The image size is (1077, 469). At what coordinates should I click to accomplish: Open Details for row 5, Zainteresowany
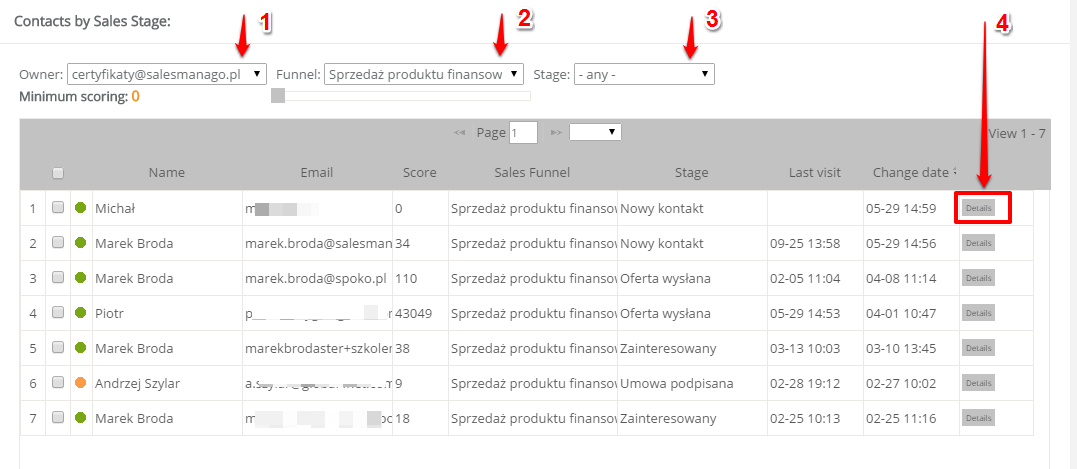click(978, 348)
